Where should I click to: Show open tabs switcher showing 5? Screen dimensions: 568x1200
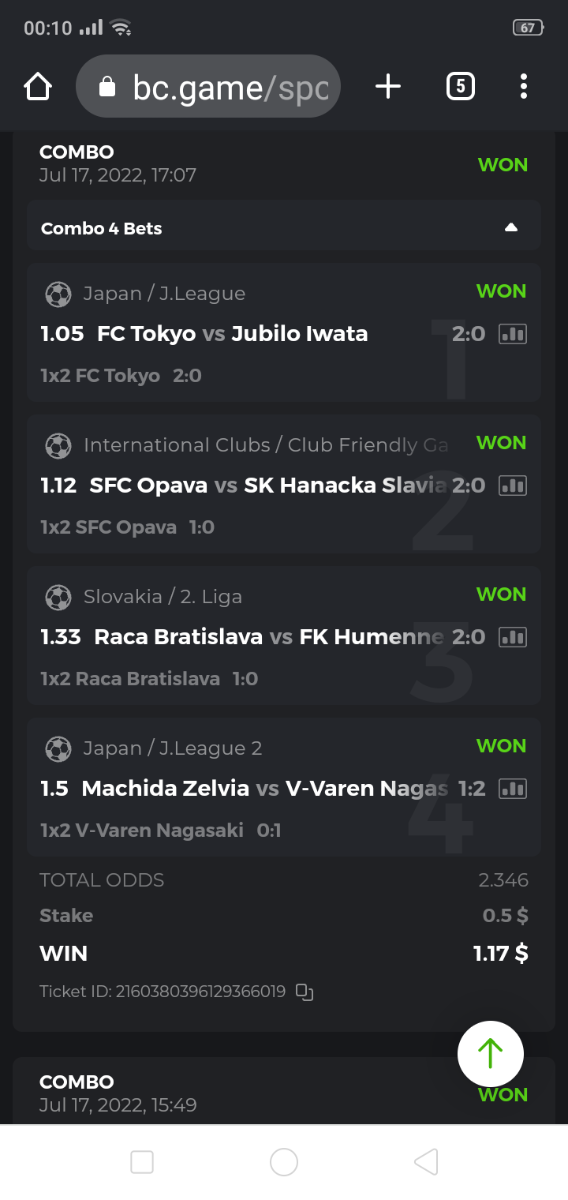460,87
